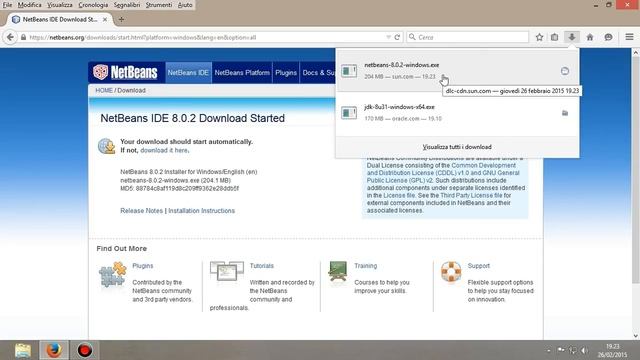This screenshot has width=640, height=360.
Task: Click the Training chalkboard icon
Action: click(x=338, y=272)
